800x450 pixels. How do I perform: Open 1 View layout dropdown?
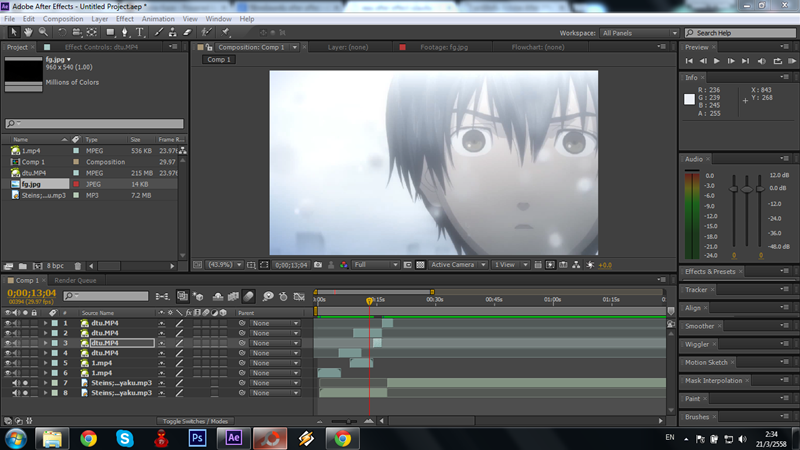point(510,265)
